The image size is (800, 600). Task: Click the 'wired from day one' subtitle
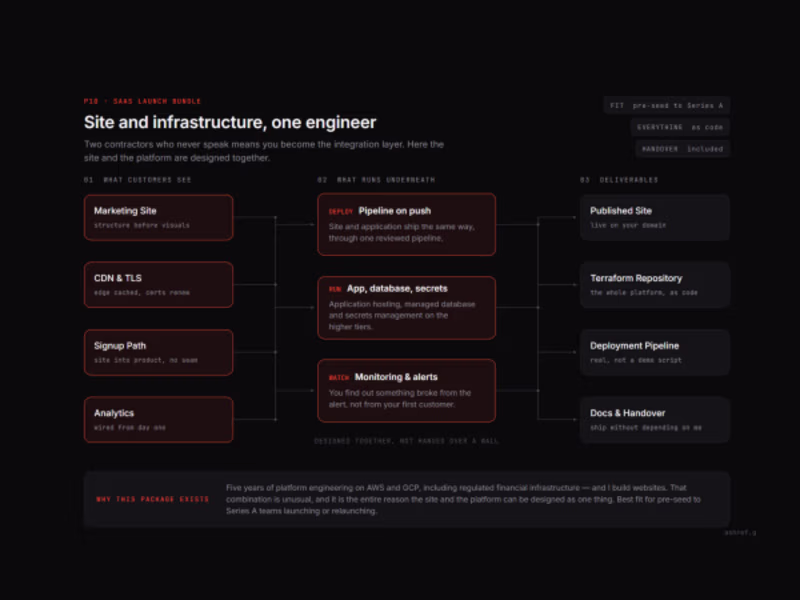pos(130,428)
